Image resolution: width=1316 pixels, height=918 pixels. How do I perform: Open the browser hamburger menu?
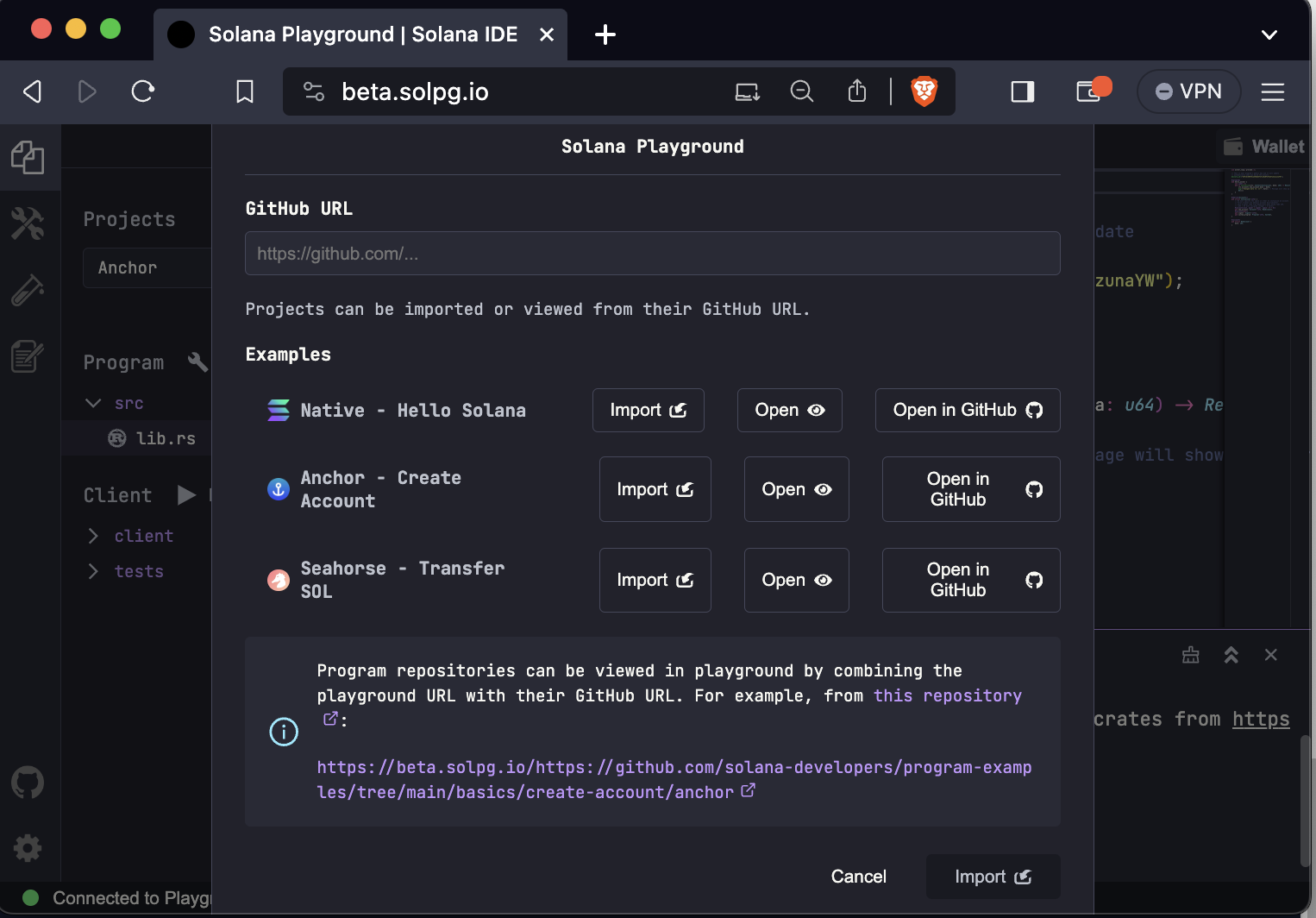1272,91
